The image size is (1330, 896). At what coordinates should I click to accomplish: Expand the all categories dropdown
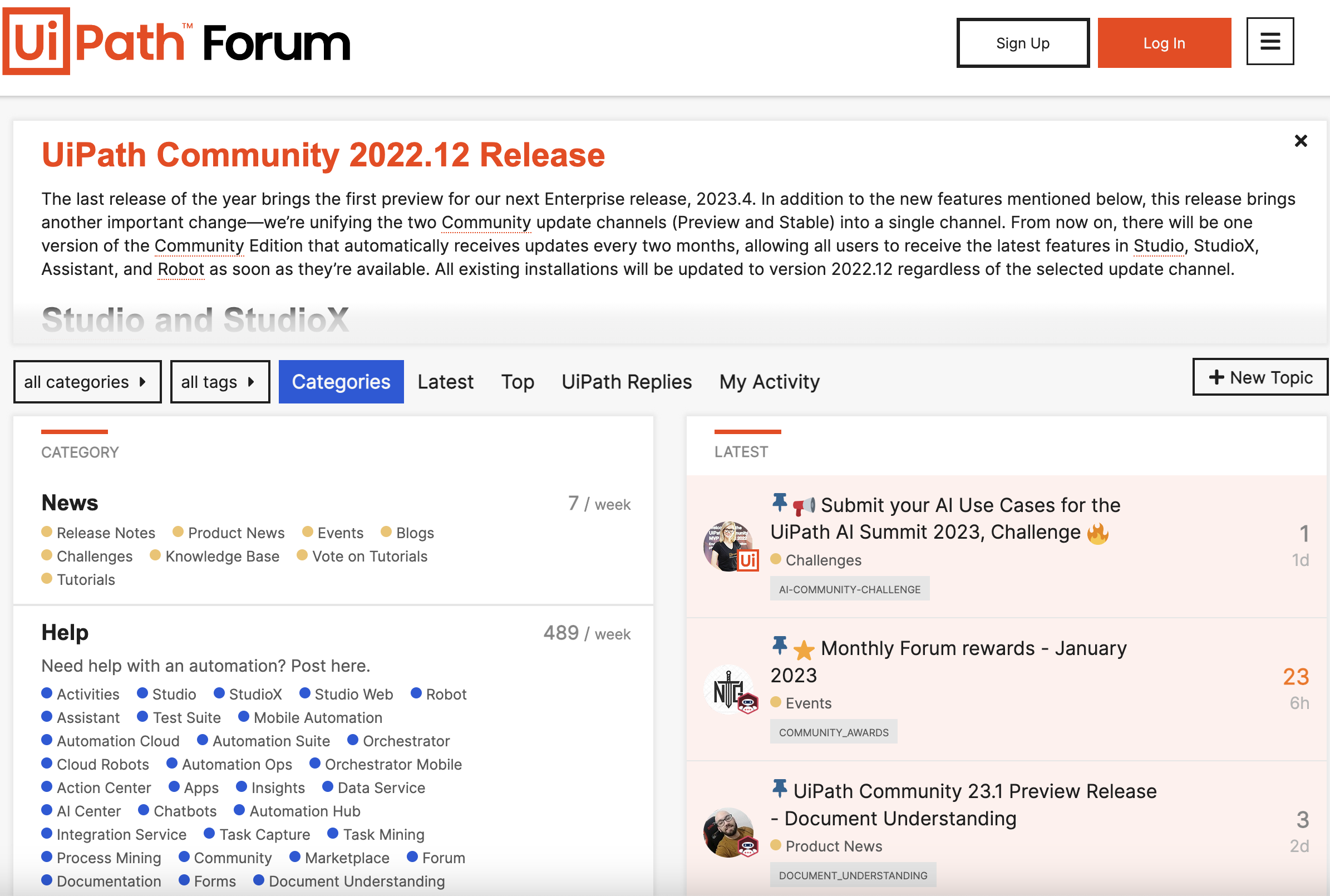(x=87, y=382)
